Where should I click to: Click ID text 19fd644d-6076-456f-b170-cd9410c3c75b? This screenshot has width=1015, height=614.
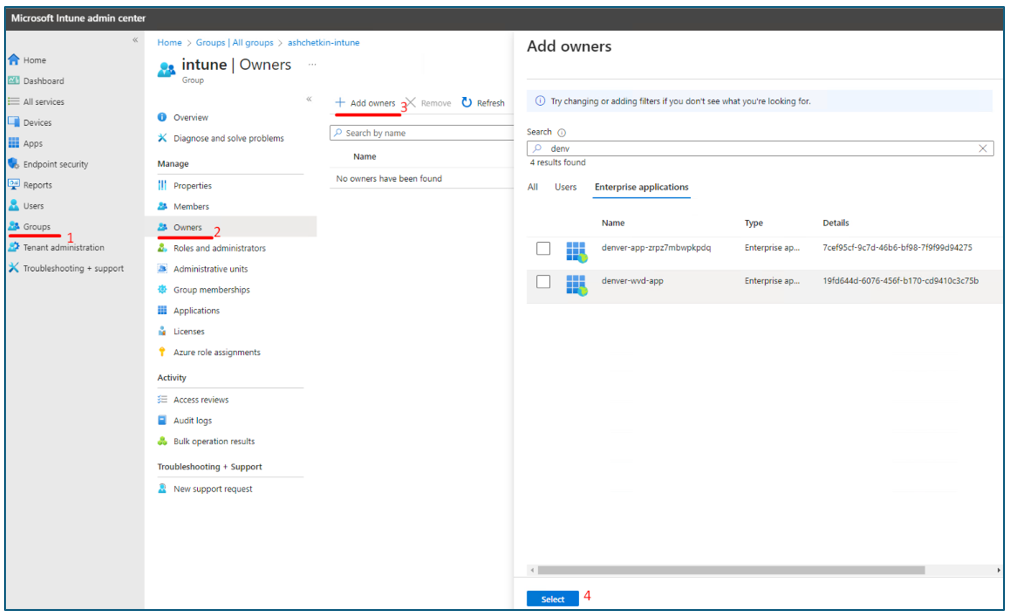900,281
